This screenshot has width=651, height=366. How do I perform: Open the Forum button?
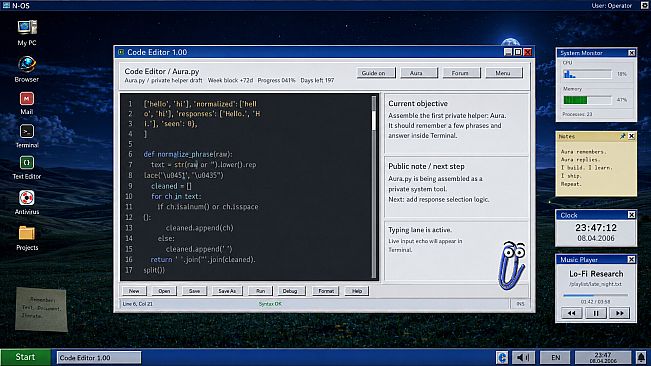click(460, 73)
